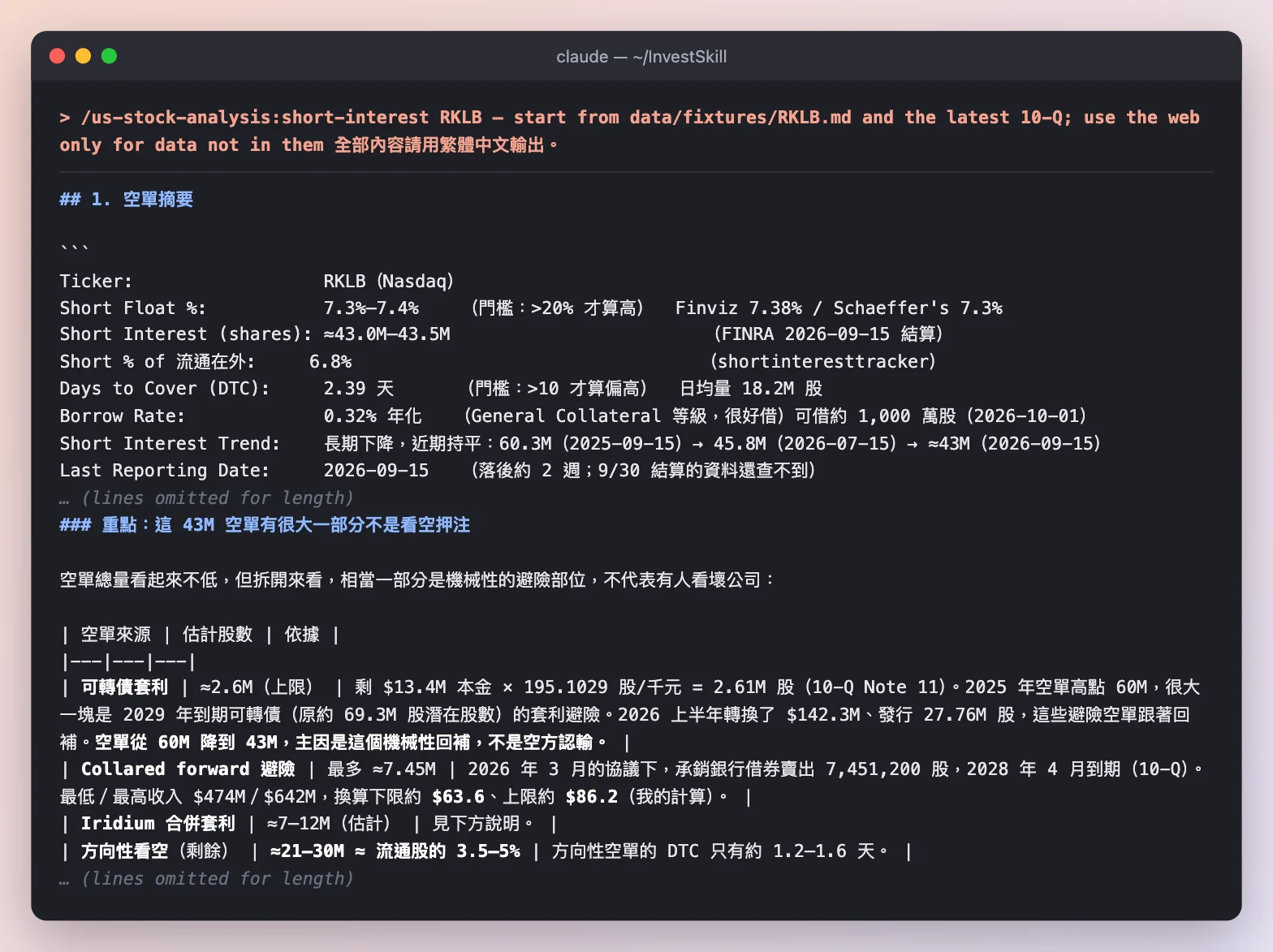Click the "Last Reporting Date:" label

(x=164, y=471)
